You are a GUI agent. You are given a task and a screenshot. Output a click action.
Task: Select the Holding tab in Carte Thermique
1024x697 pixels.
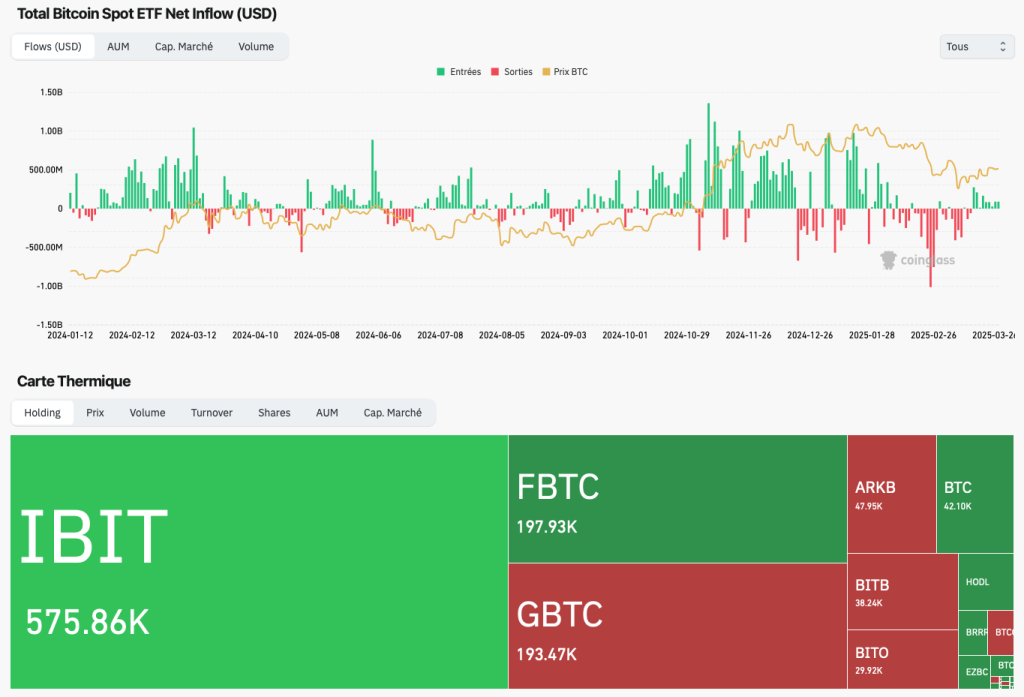42,413
